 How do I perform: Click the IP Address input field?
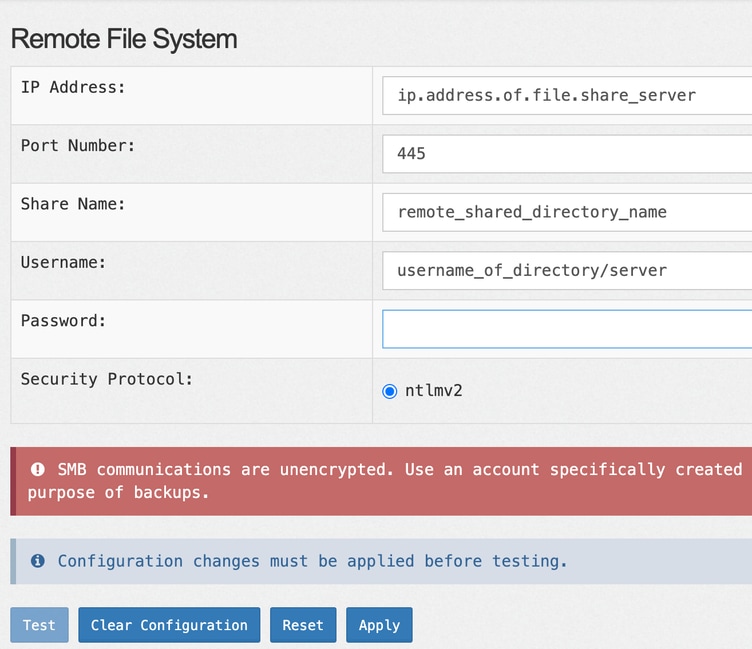567,95
